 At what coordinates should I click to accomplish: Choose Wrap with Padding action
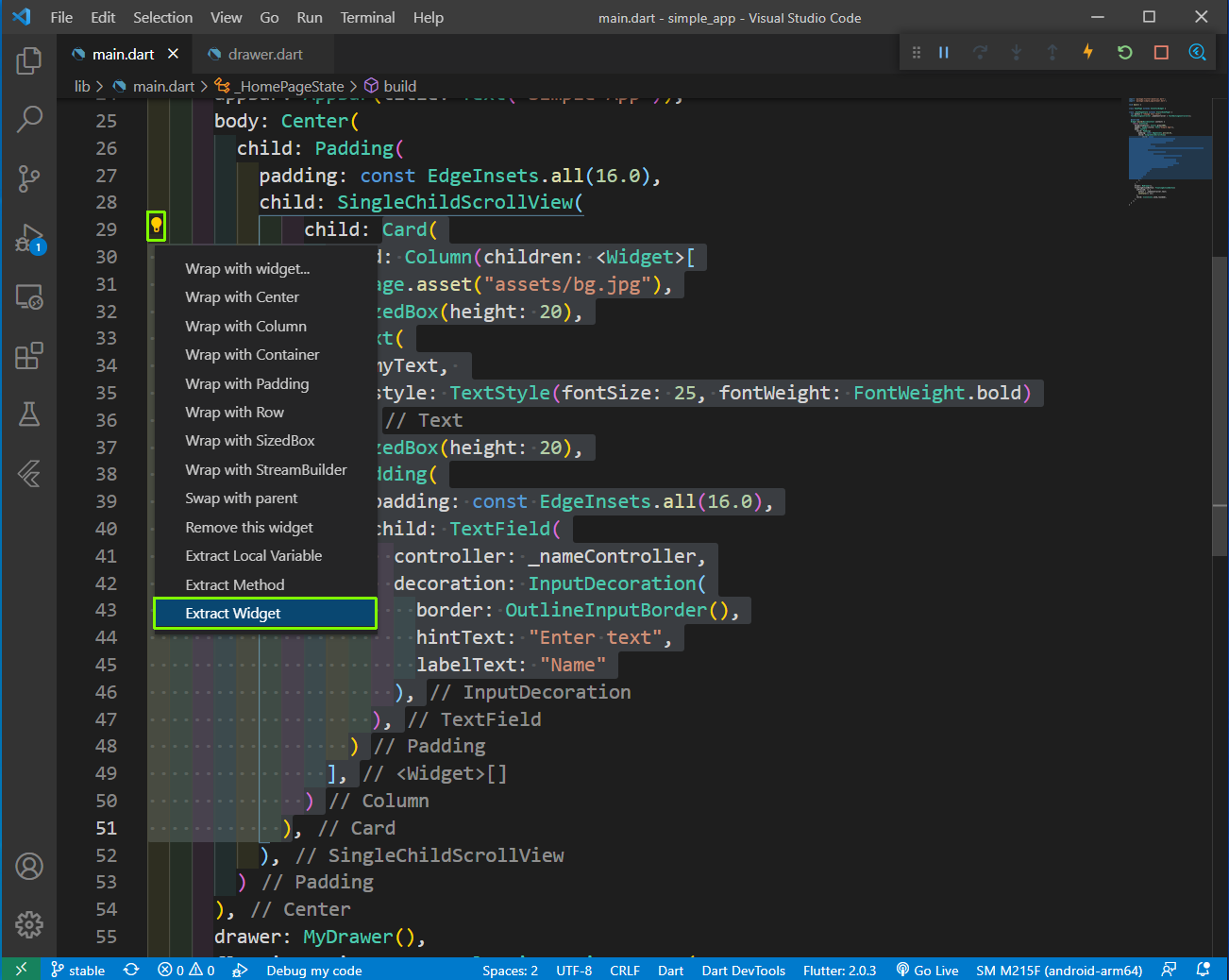pos(265,384)
